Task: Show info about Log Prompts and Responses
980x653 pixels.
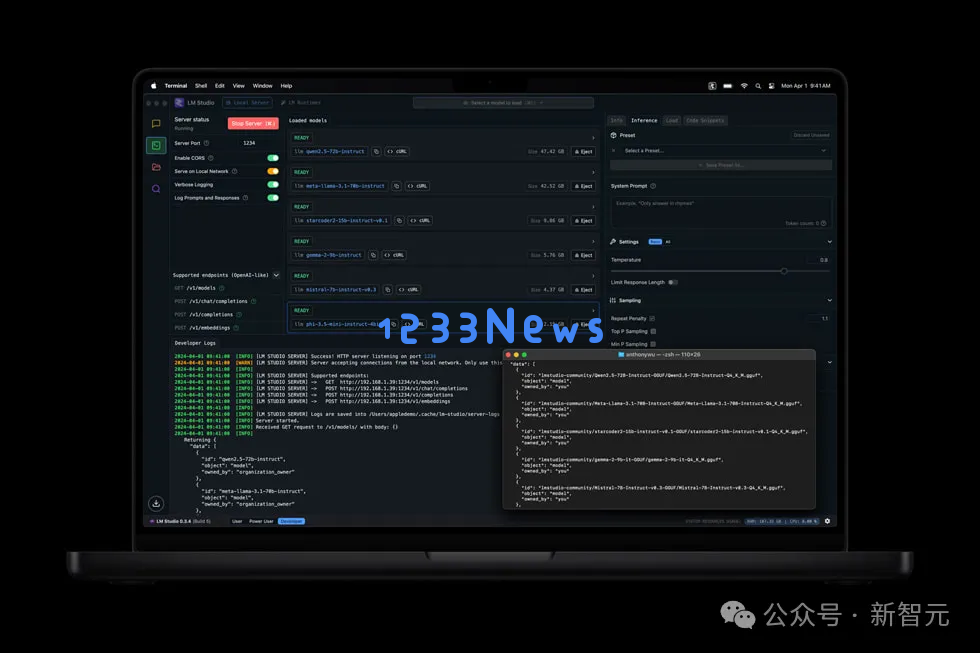Action: tap(245, 198)
